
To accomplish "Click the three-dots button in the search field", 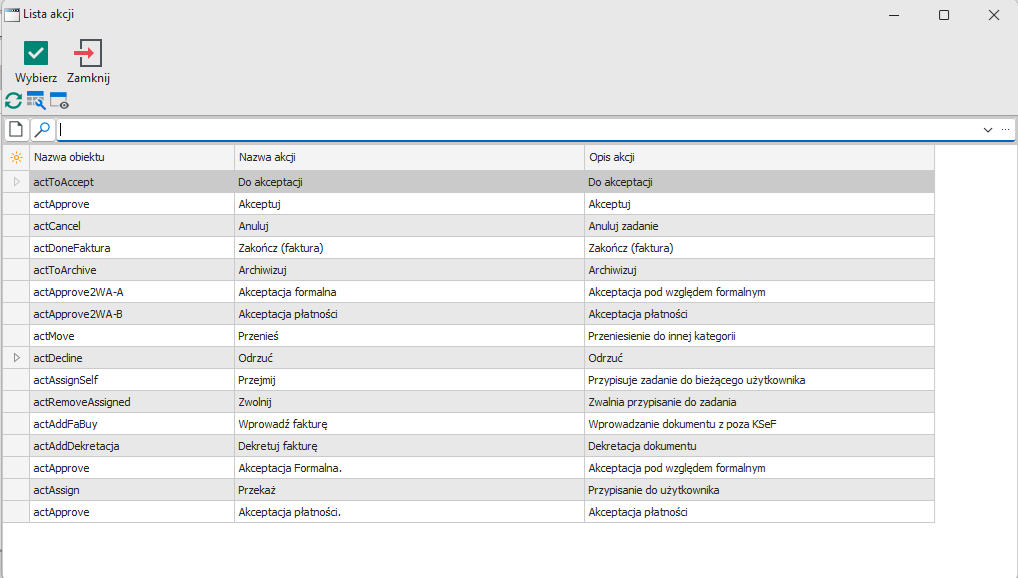I will click(1005, 130).
